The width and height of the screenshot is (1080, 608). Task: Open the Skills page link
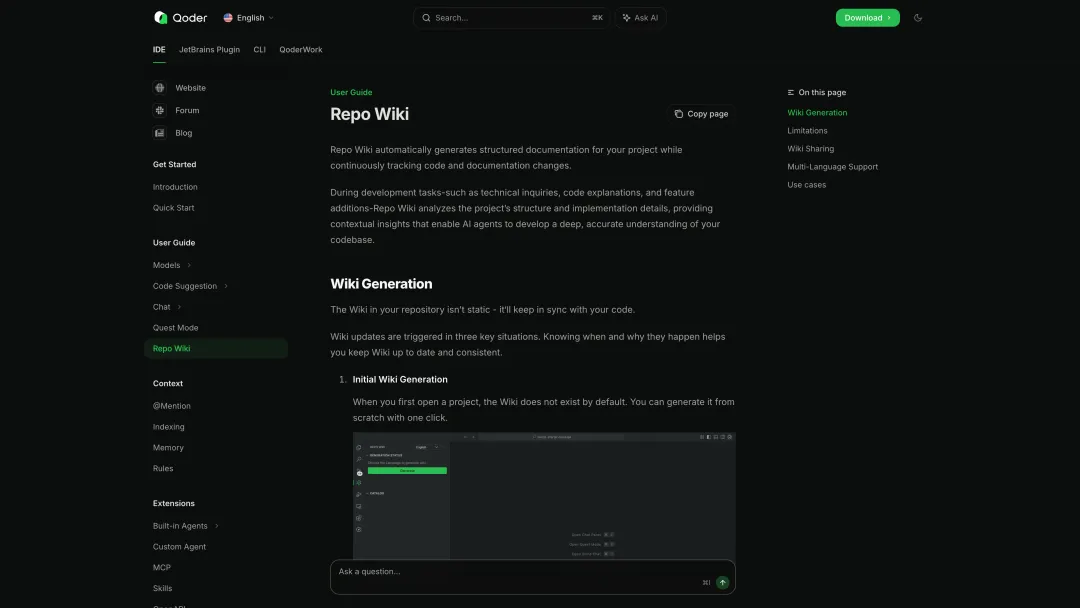163,588
